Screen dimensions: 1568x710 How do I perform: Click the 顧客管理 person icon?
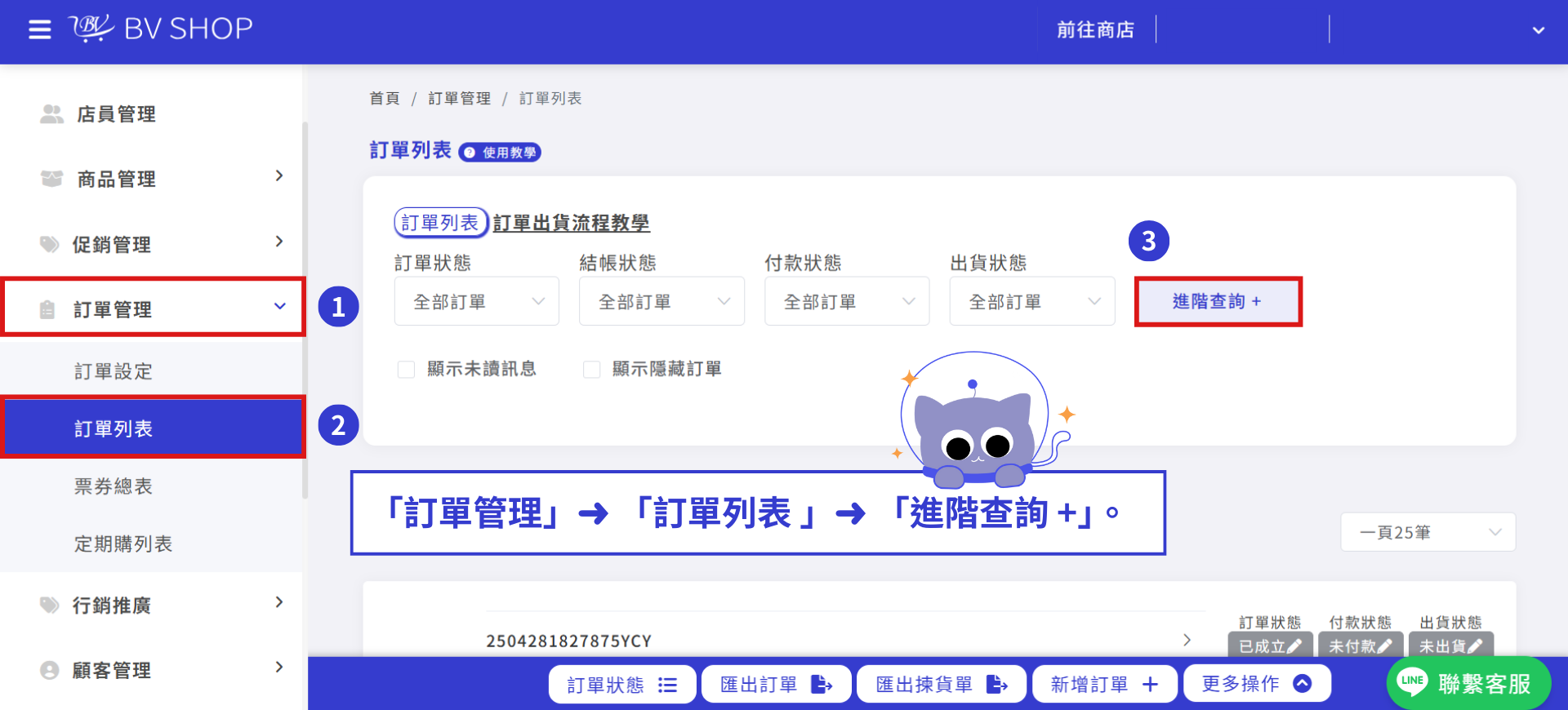pos(49,670)
